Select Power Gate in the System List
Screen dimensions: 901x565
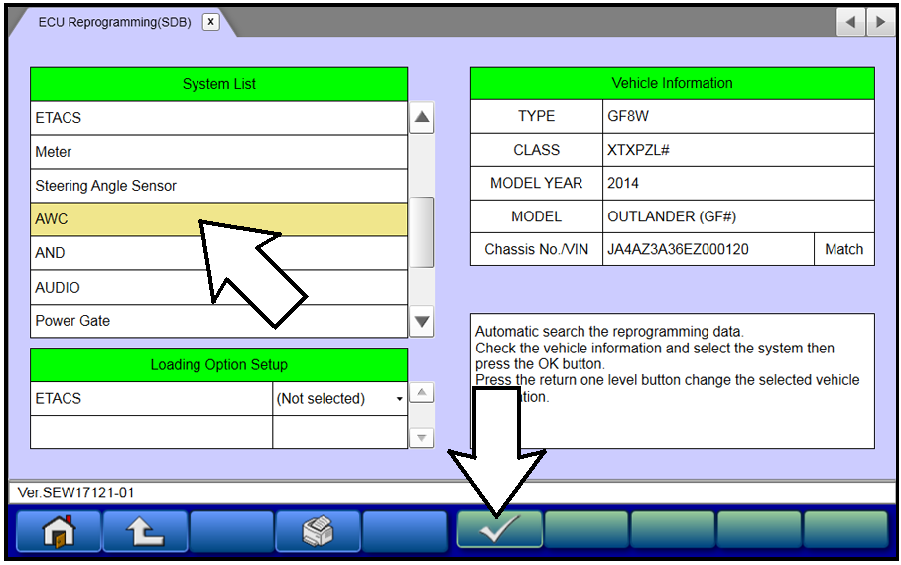point(219,321)
